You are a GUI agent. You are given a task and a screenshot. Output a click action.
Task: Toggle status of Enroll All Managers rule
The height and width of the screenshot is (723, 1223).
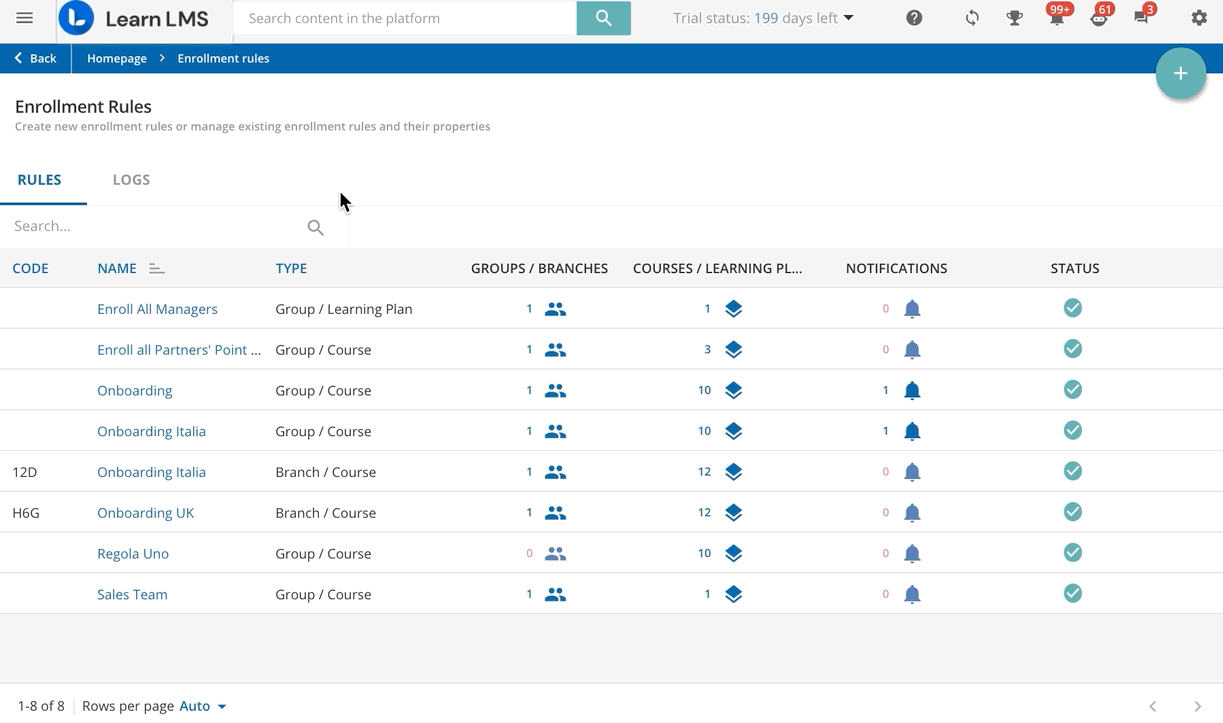1073,308
